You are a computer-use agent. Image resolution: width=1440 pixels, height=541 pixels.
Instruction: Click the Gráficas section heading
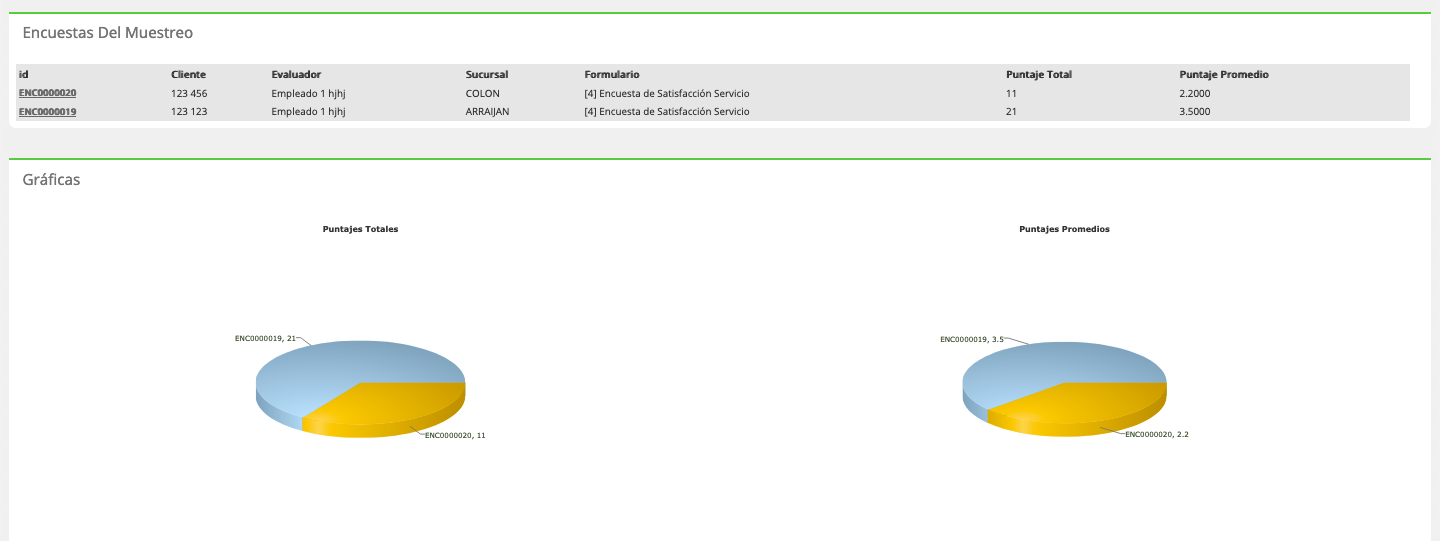coord(51,180)
